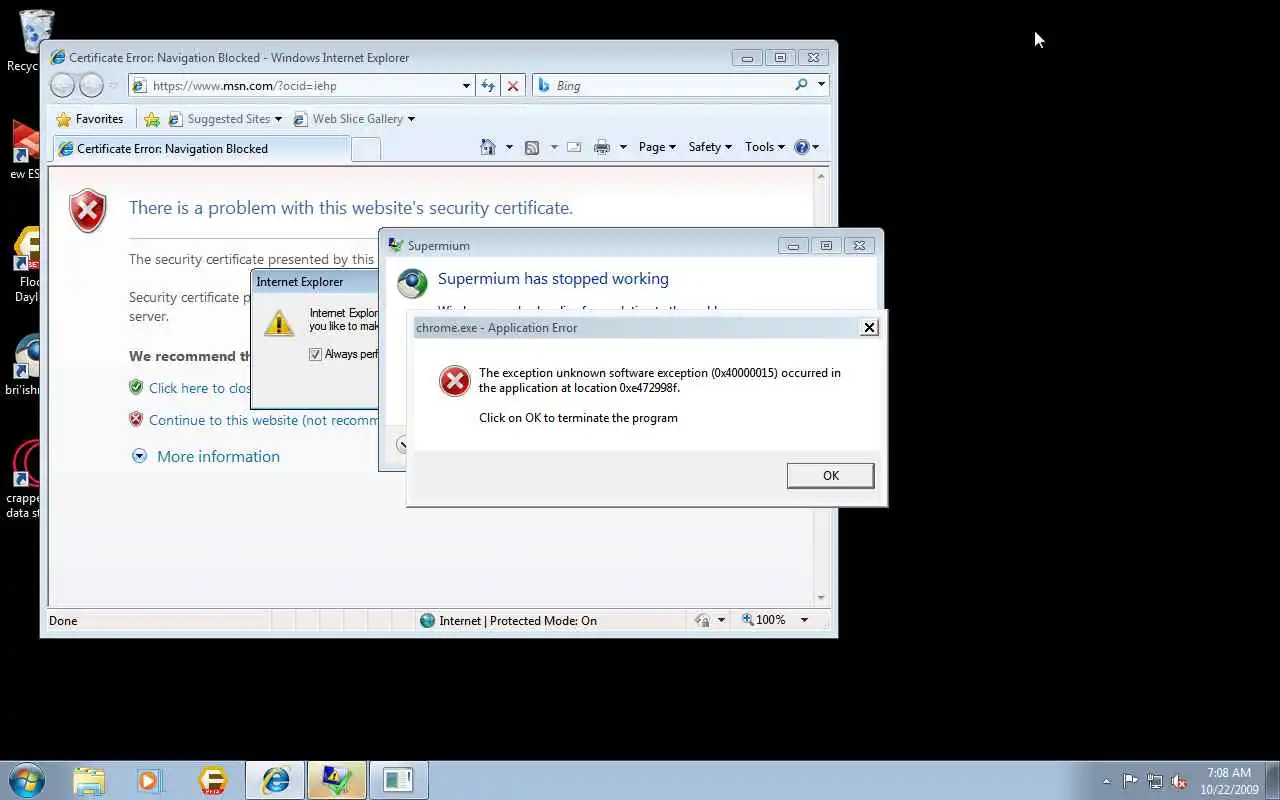Click "Continue to this website" link

[x=263, y=420]
